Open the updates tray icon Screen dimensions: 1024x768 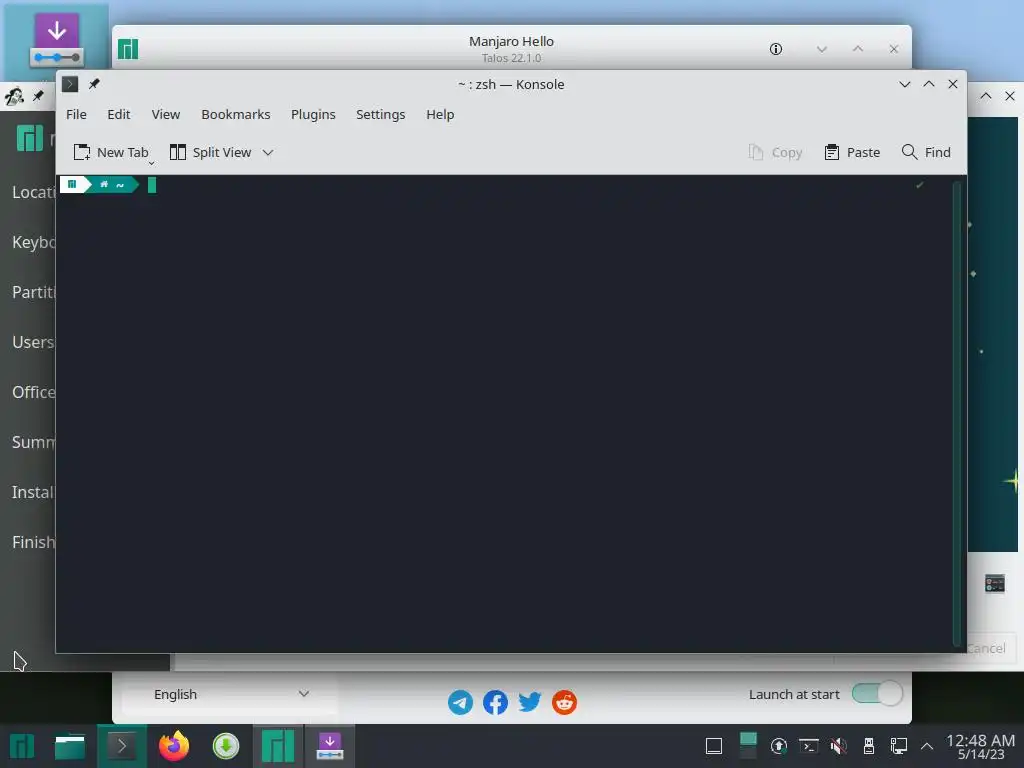click(x=778, y=745)
